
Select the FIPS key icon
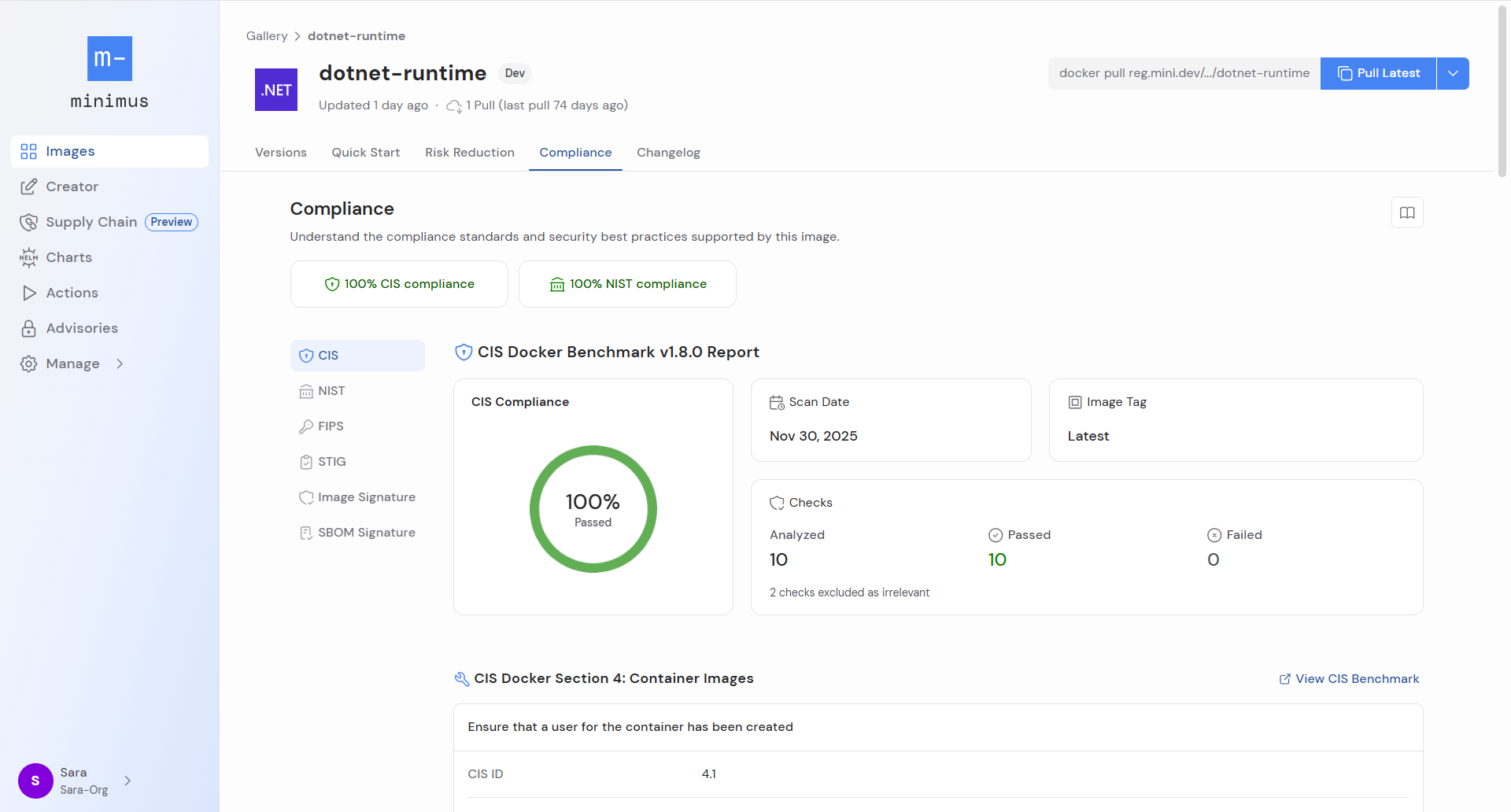pos(307,426)
